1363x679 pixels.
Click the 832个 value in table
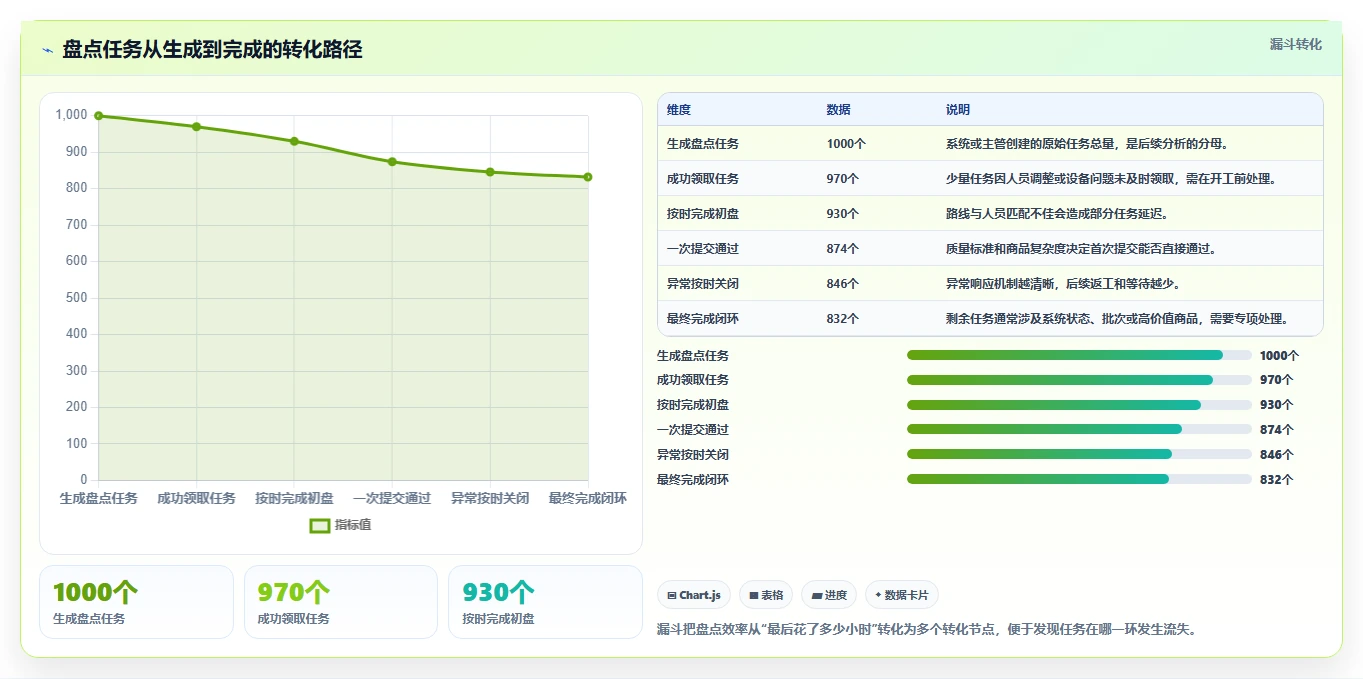point(843,319)
